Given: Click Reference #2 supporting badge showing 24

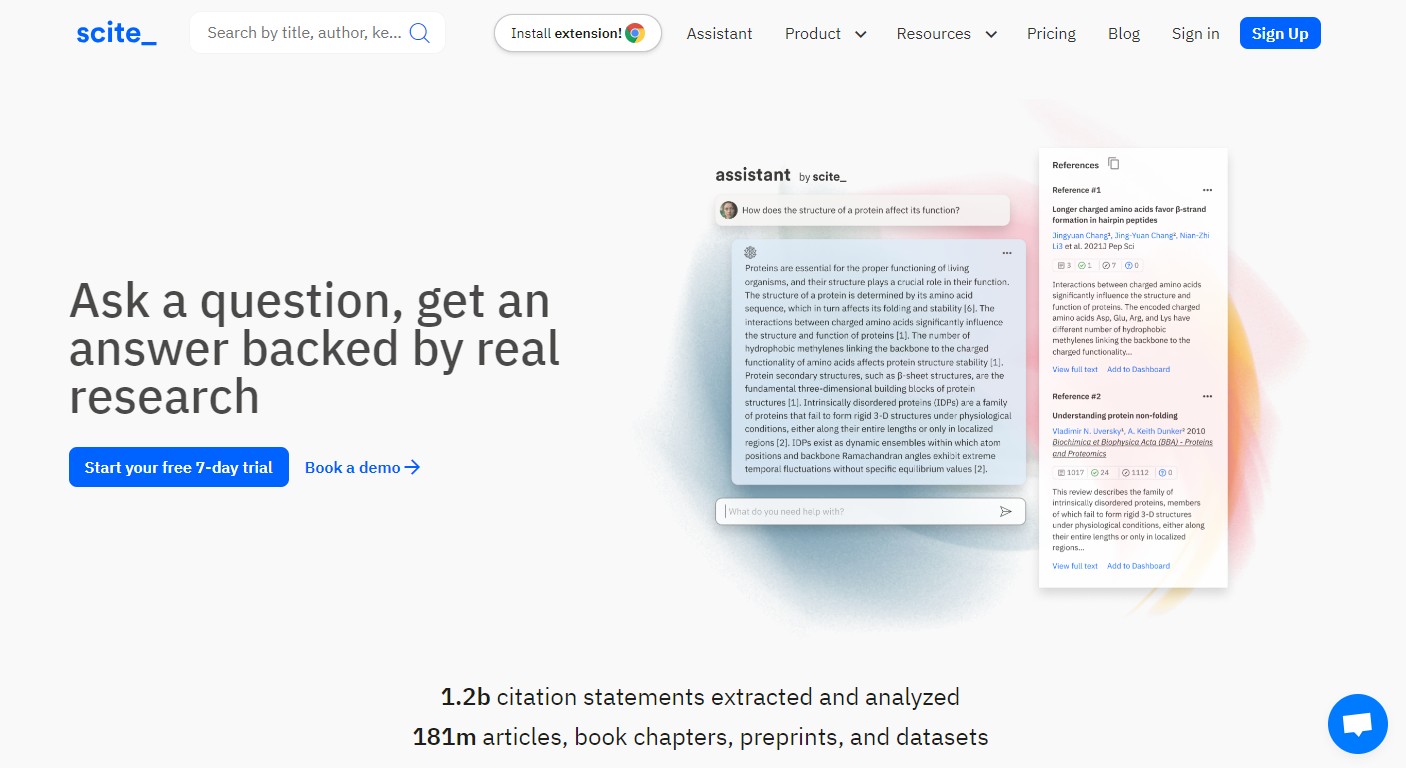Looking at the screenshot, I should 1101,472.
